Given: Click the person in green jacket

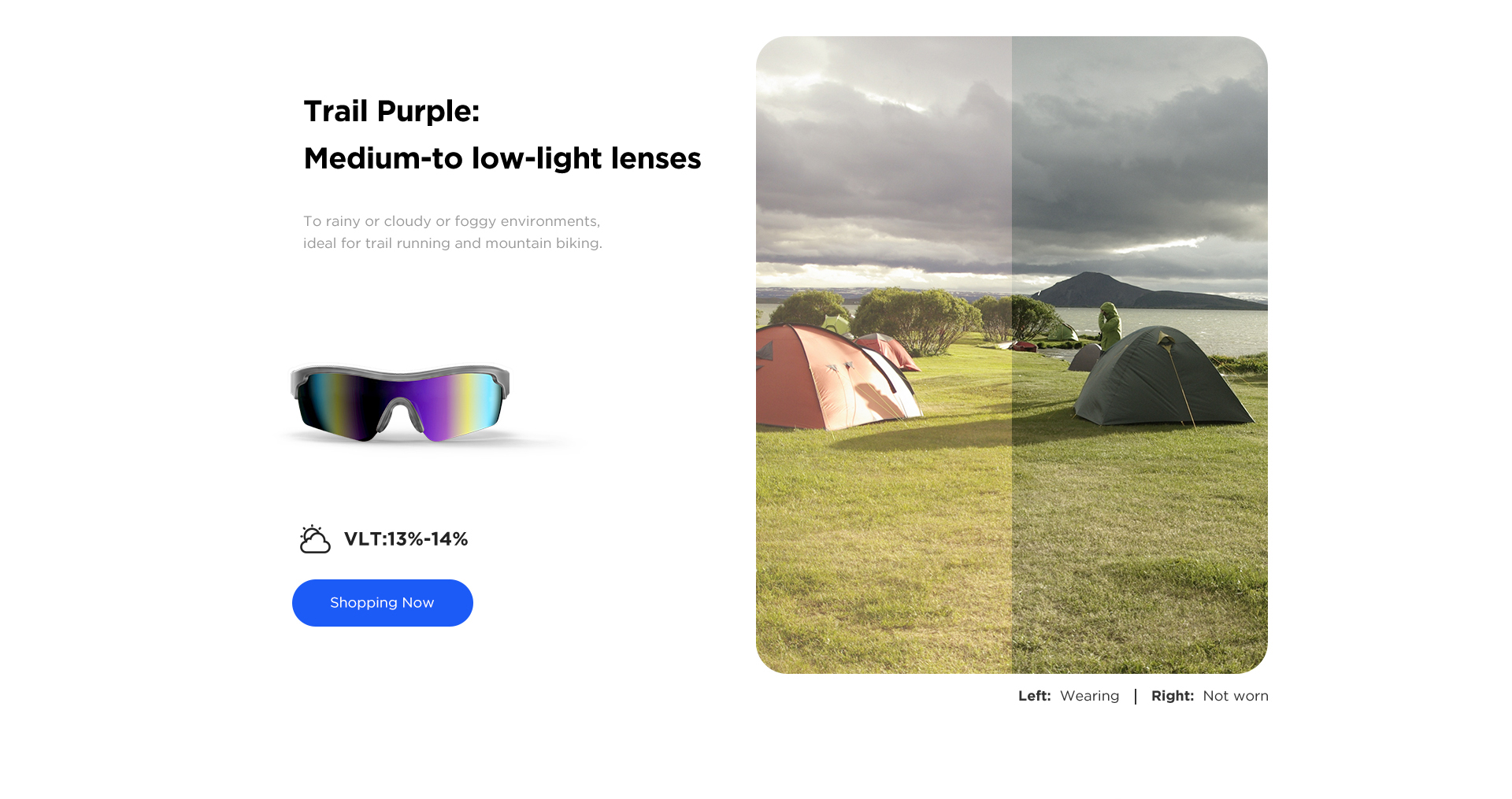Looking at the screenshot, I should (x=1110, y=325).
